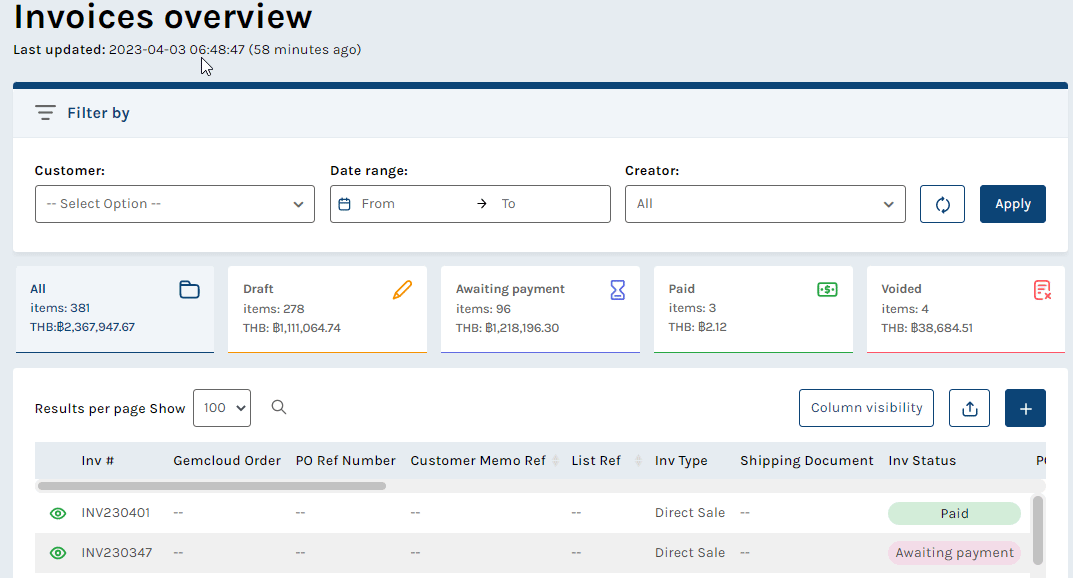Sort by List Ref column arrows
Viewport: 1073px width, 578px height.
[x=638, y=461]
